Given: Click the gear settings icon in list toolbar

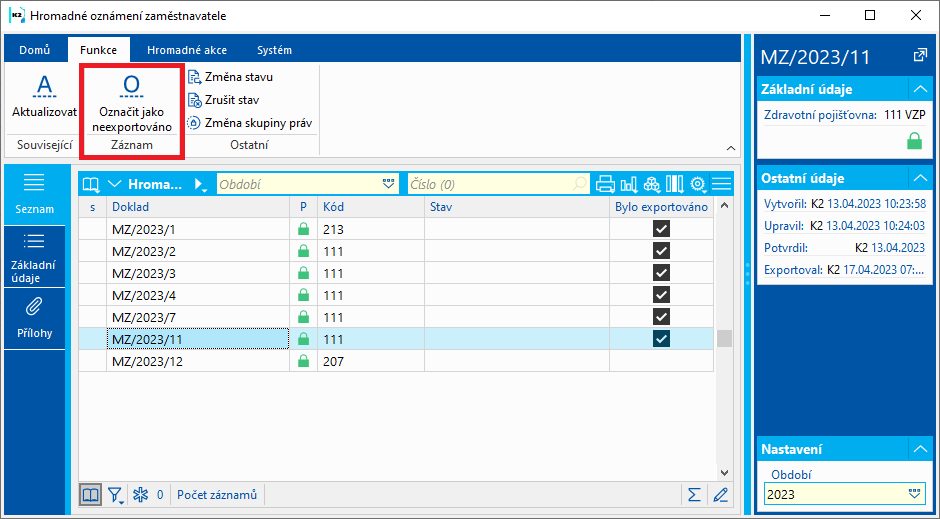Looking at the screenshot, I should click(x=698, y=184).
